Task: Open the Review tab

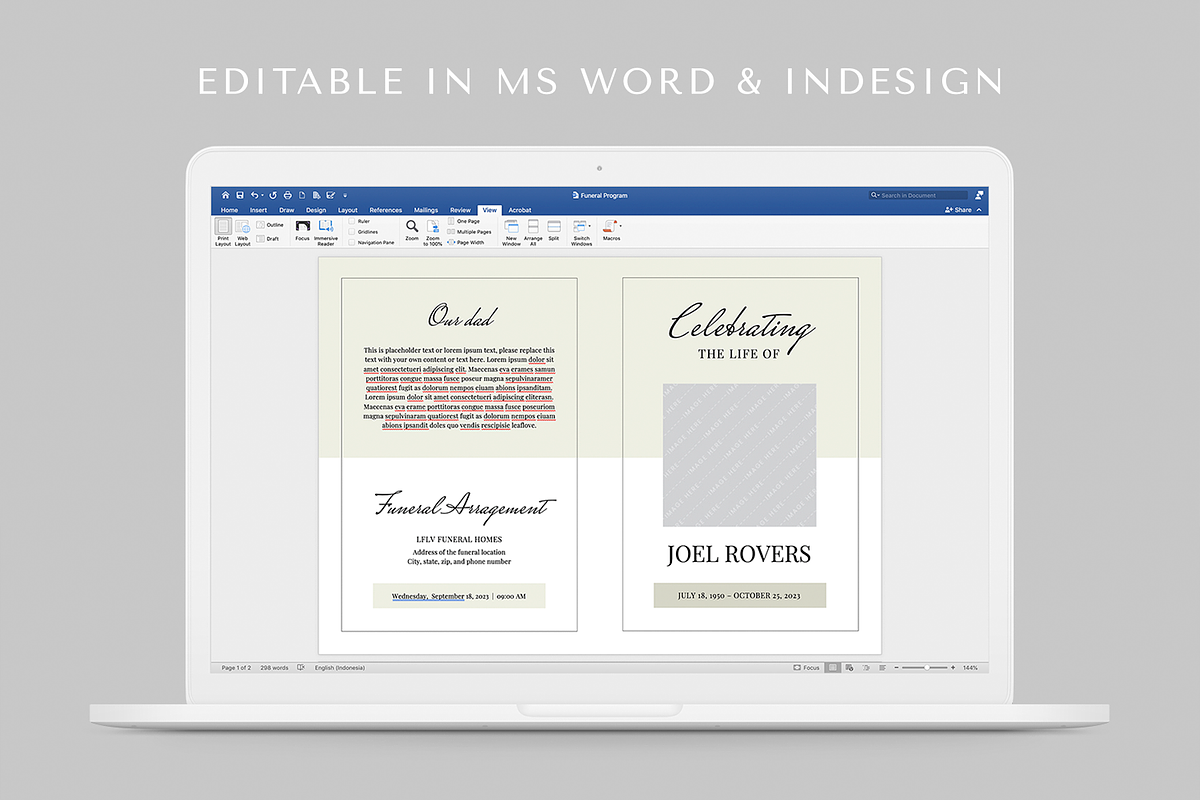Action: click(x=460, y=210)
